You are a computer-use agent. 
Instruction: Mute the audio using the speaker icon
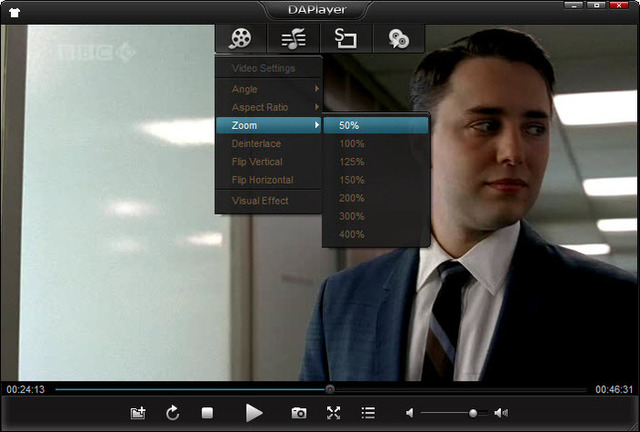click(x=409, y=412)
